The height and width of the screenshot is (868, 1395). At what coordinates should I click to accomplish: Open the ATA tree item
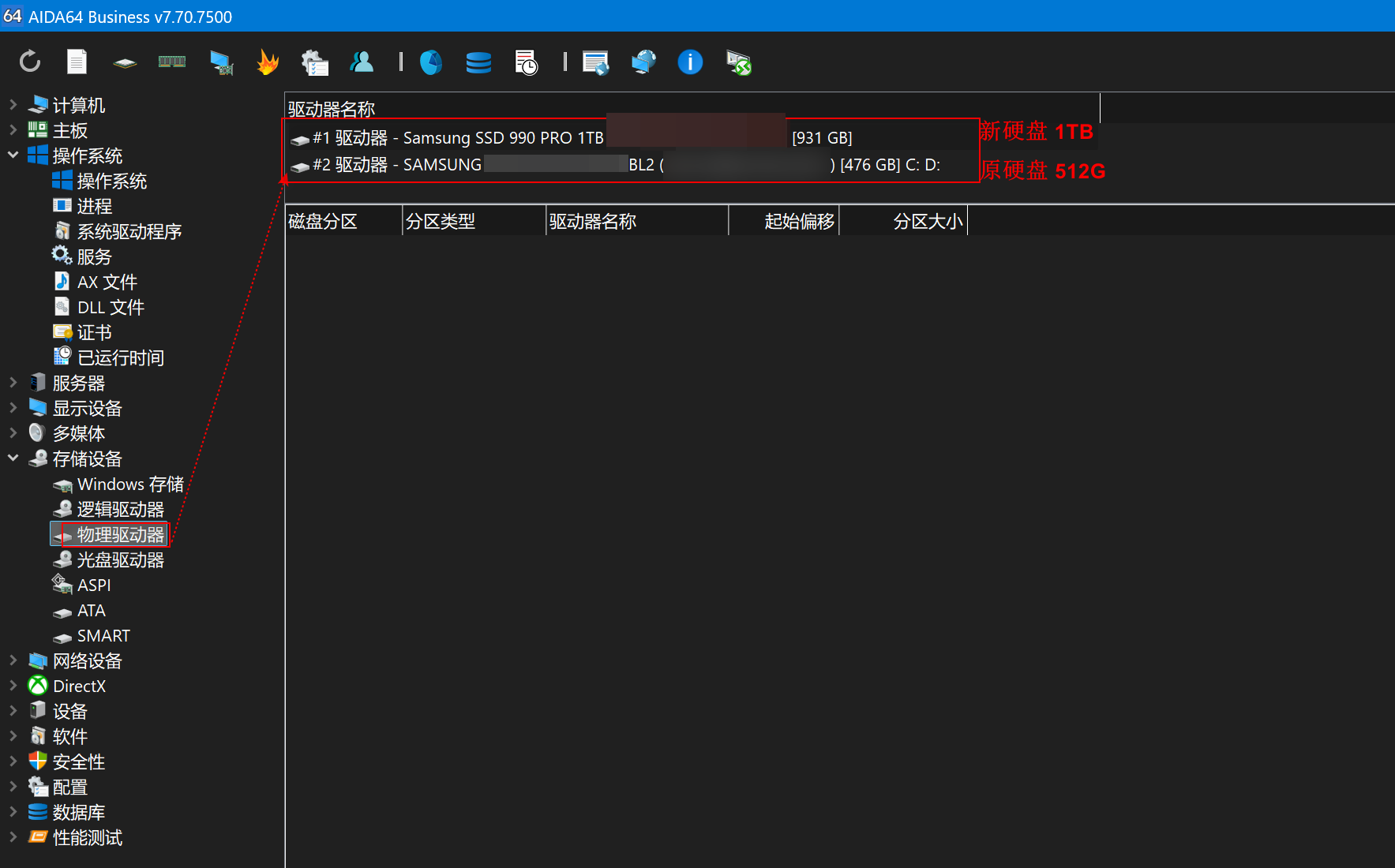79,610
